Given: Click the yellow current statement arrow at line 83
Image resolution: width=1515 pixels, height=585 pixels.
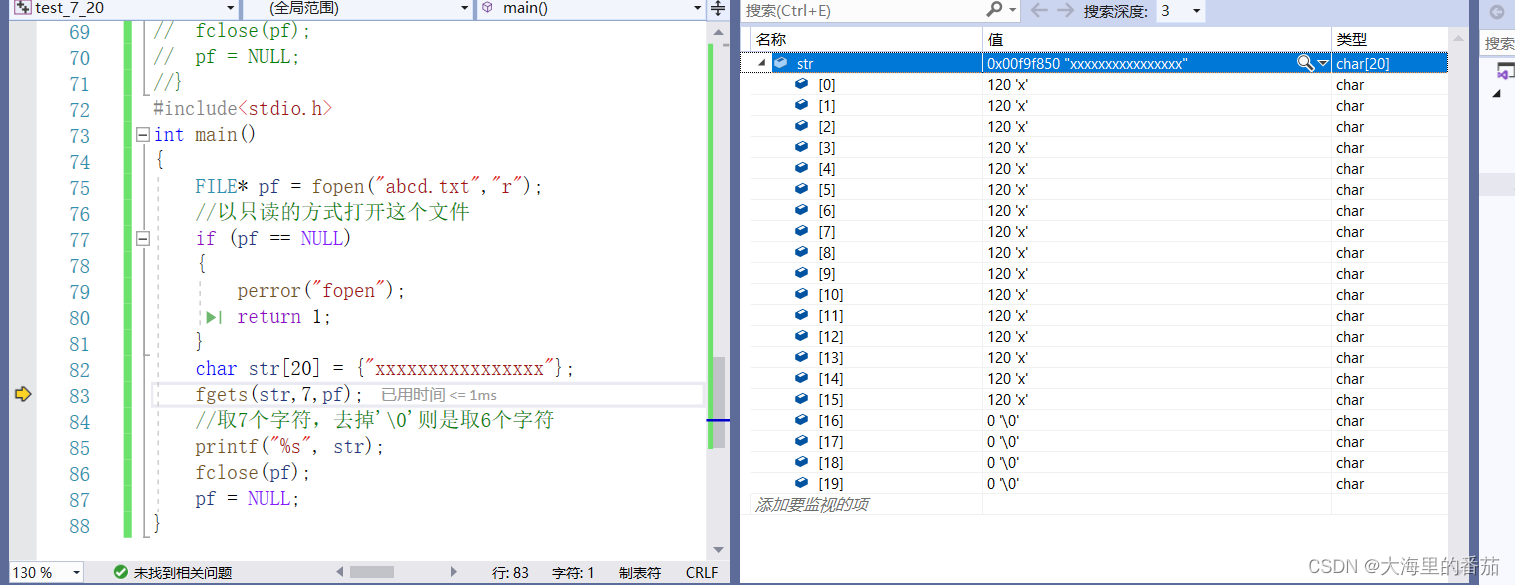Looking at the screenshot, I should coord(23,394).
